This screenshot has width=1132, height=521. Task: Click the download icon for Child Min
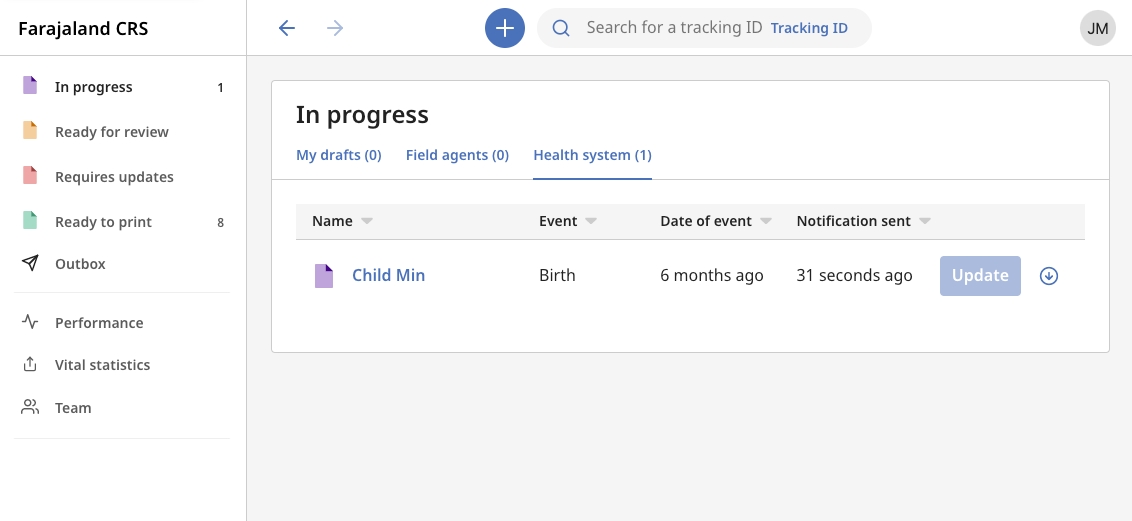[x=1048, y=276]
